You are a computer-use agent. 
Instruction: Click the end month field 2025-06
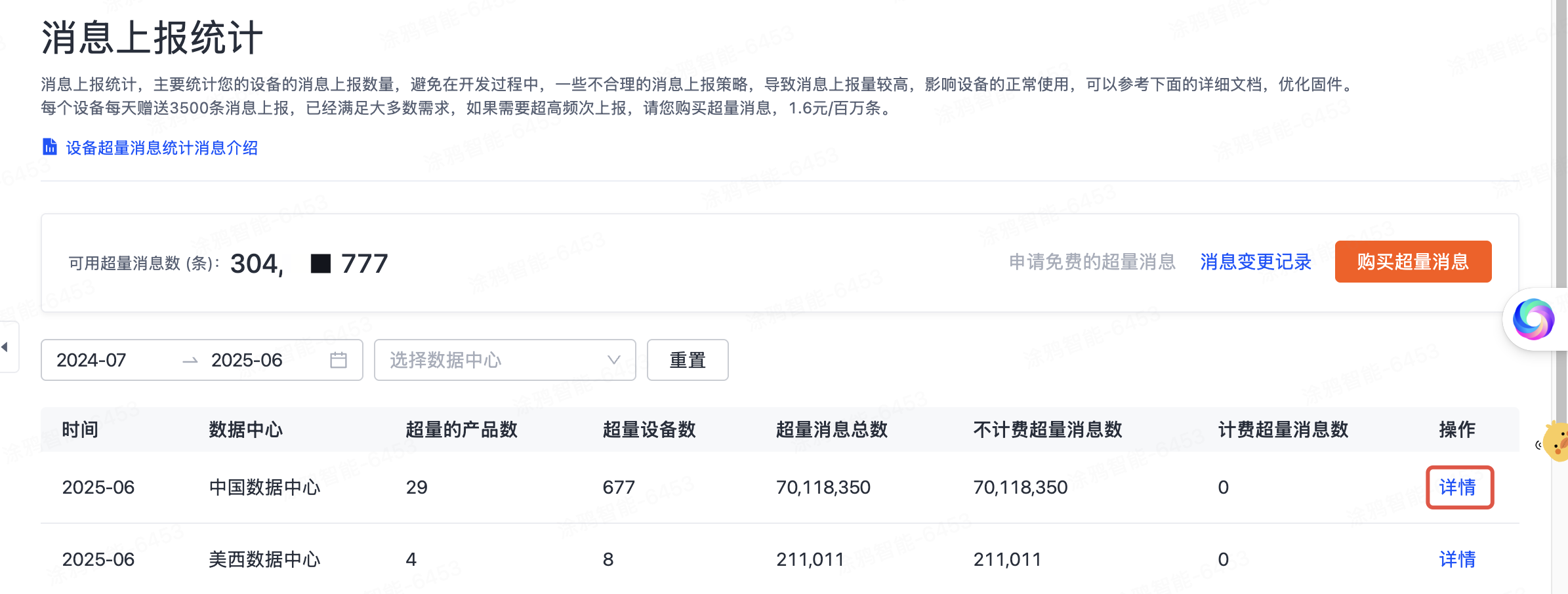click(x=247, y=360)
